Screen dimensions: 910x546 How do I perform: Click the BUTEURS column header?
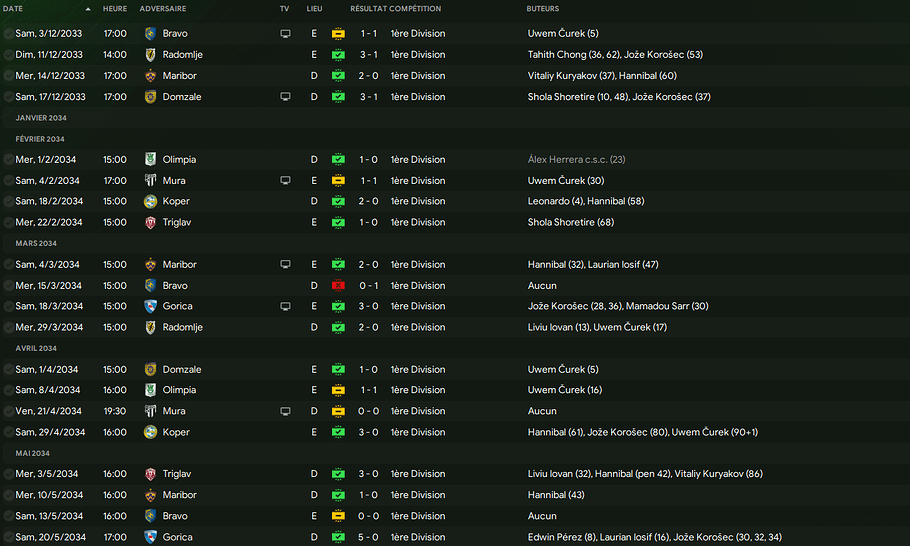542,9
